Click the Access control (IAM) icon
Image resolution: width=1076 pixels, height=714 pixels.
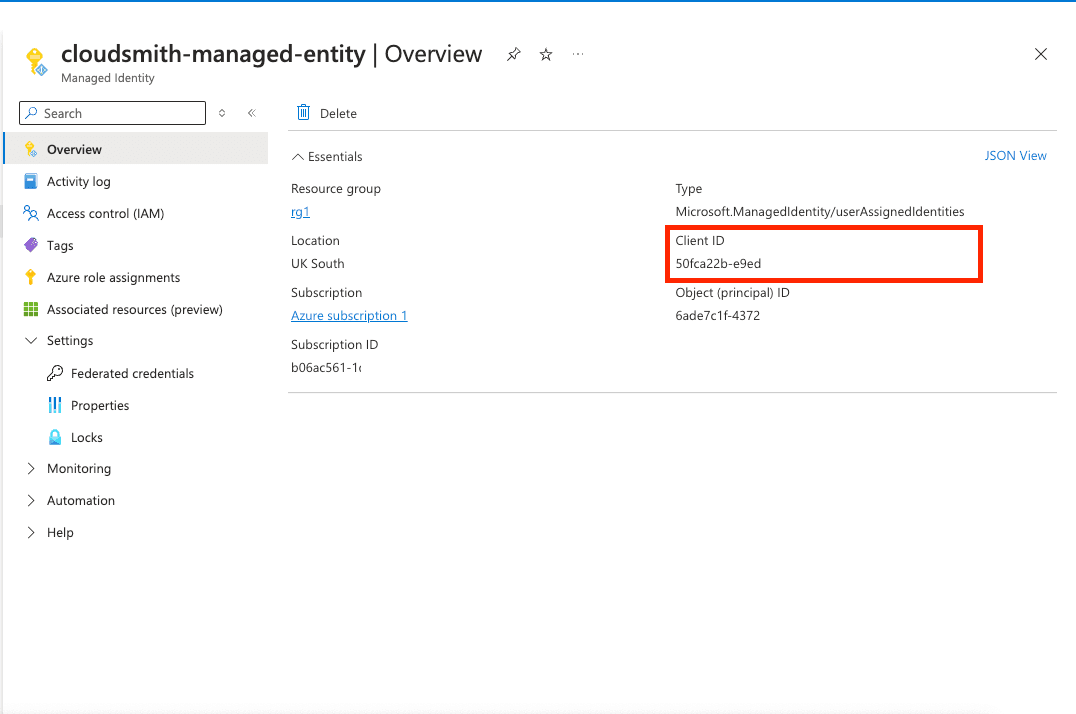tap(30, 214)
